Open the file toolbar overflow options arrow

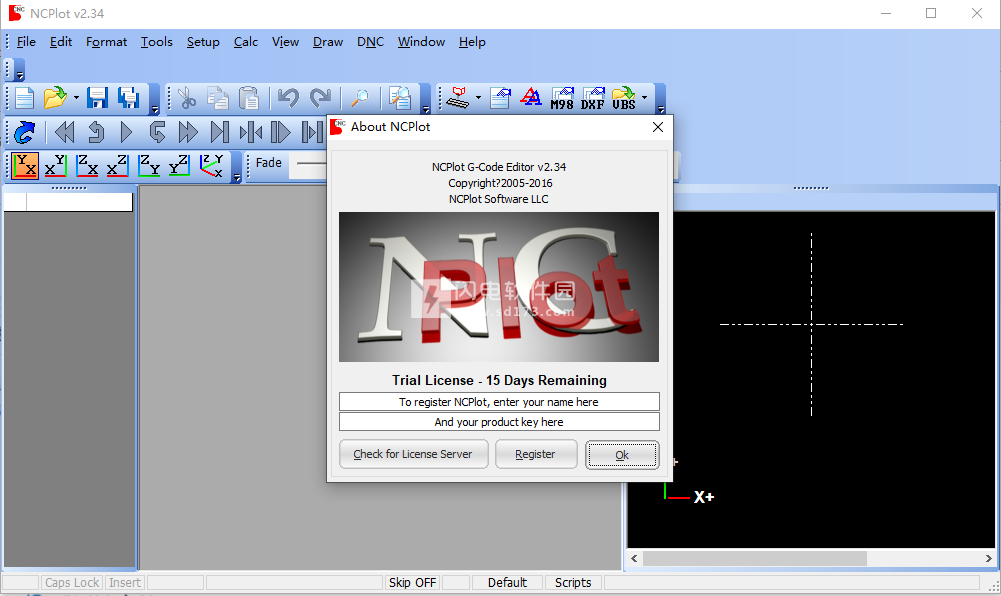(x=154, y=100)
